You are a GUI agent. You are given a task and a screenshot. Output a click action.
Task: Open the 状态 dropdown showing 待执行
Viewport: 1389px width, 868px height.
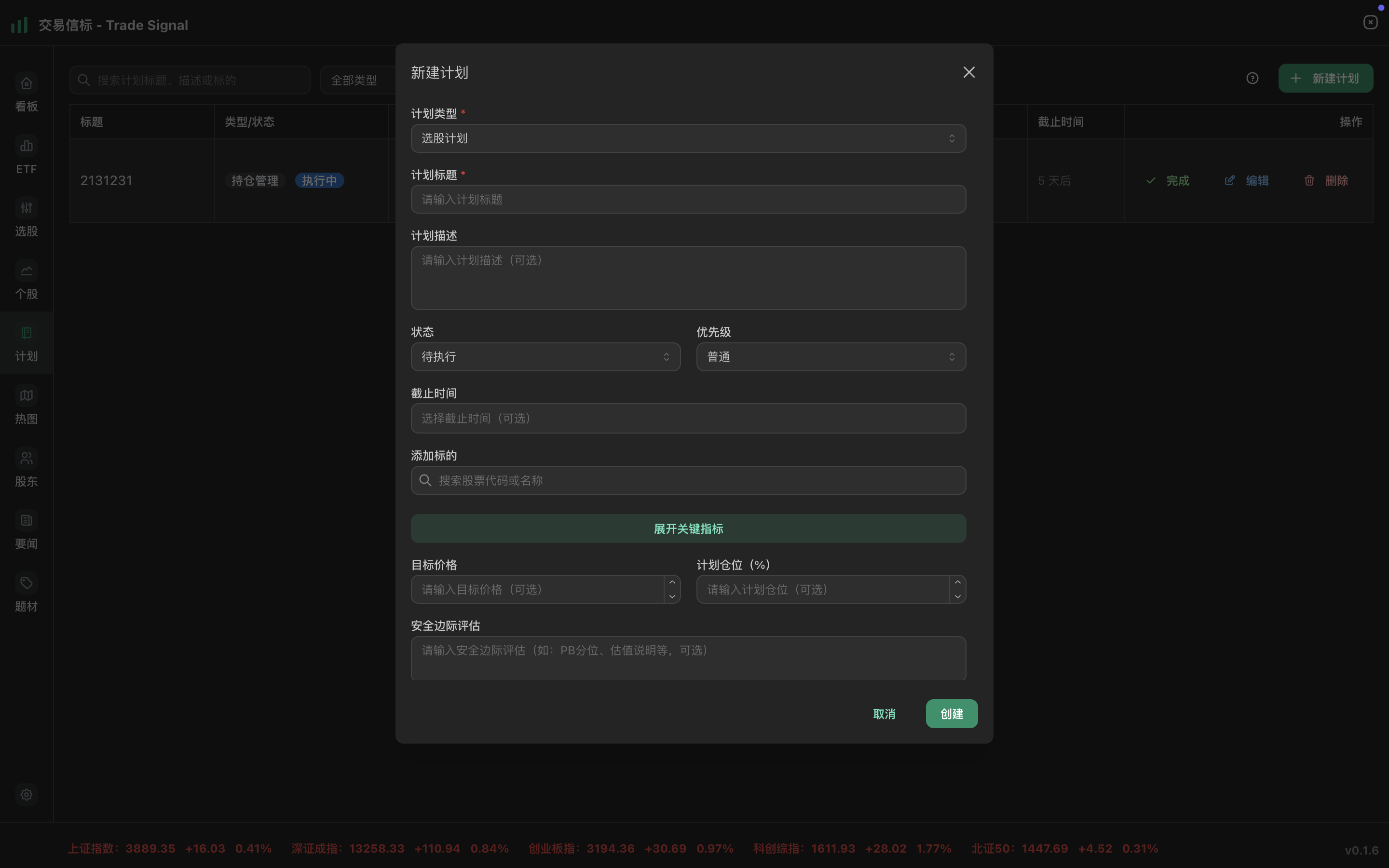pos(545,356)
